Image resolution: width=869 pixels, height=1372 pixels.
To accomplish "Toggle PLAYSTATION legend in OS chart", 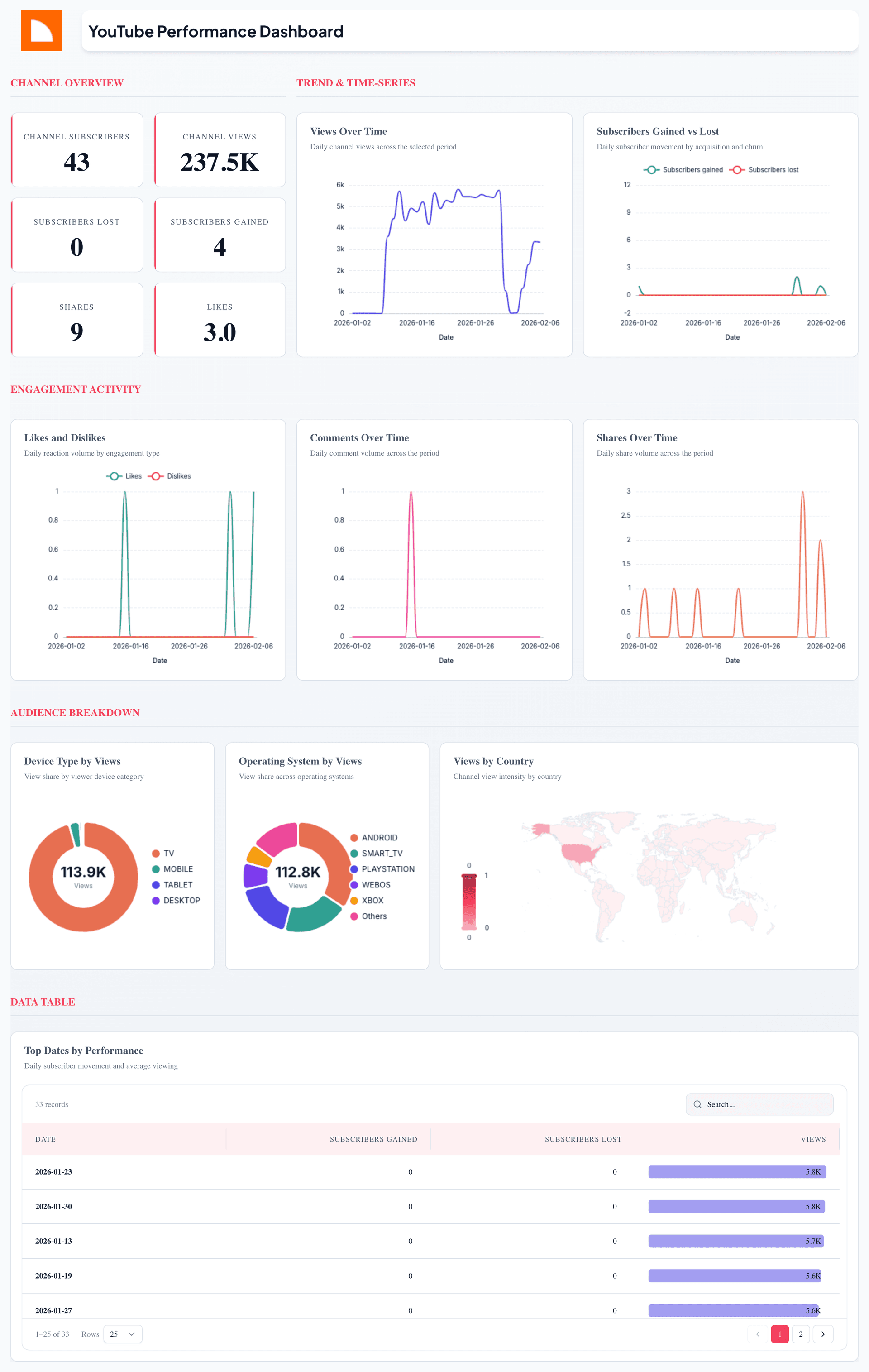I will point(383,869).
